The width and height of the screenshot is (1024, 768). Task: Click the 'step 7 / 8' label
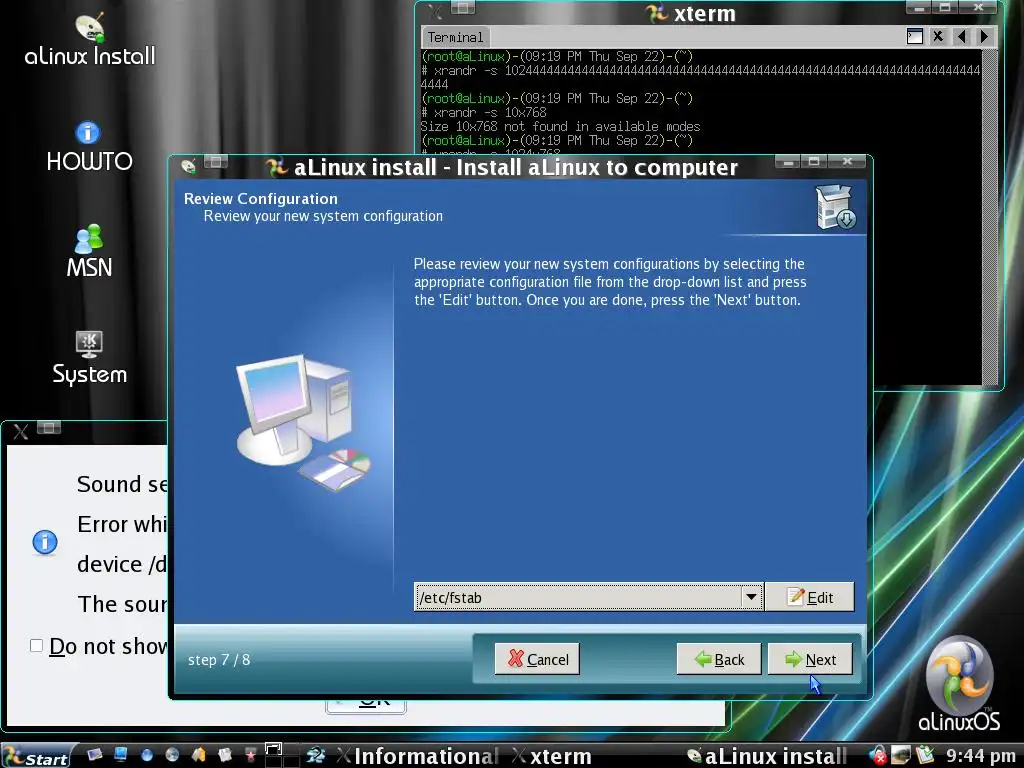point(219,660)
